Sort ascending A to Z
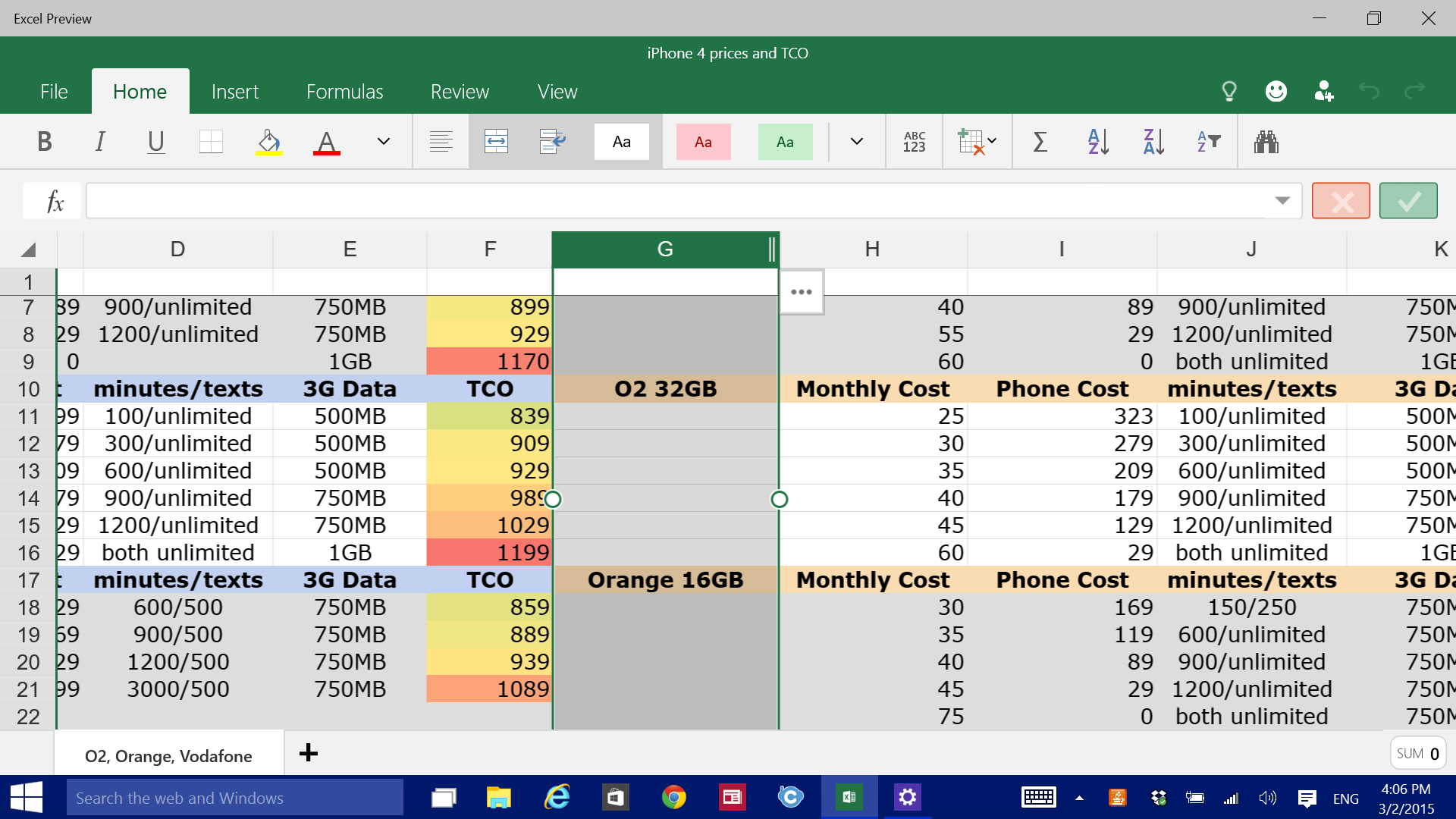Screen dimensions: 1456x819 tap(1098, 142)
